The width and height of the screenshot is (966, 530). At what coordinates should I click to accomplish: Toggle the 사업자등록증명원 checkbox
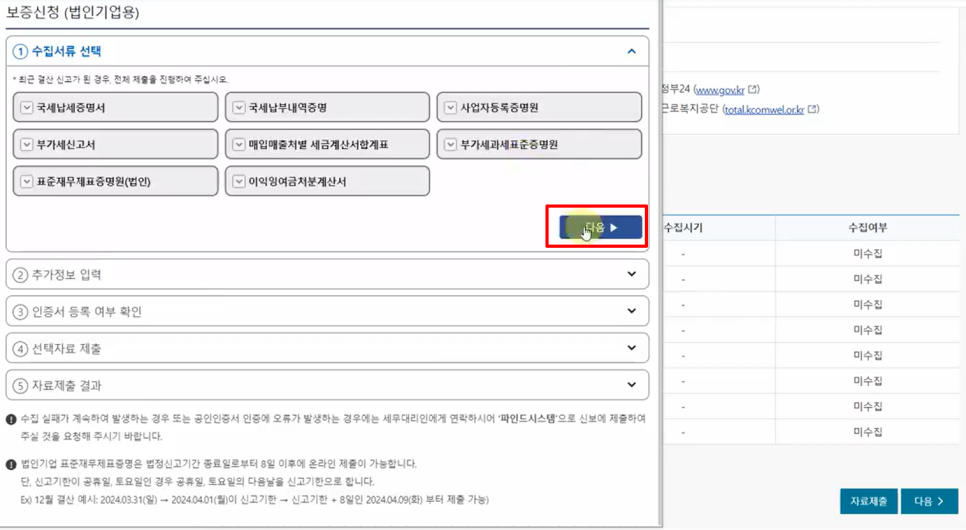click(x=451, y=108)
